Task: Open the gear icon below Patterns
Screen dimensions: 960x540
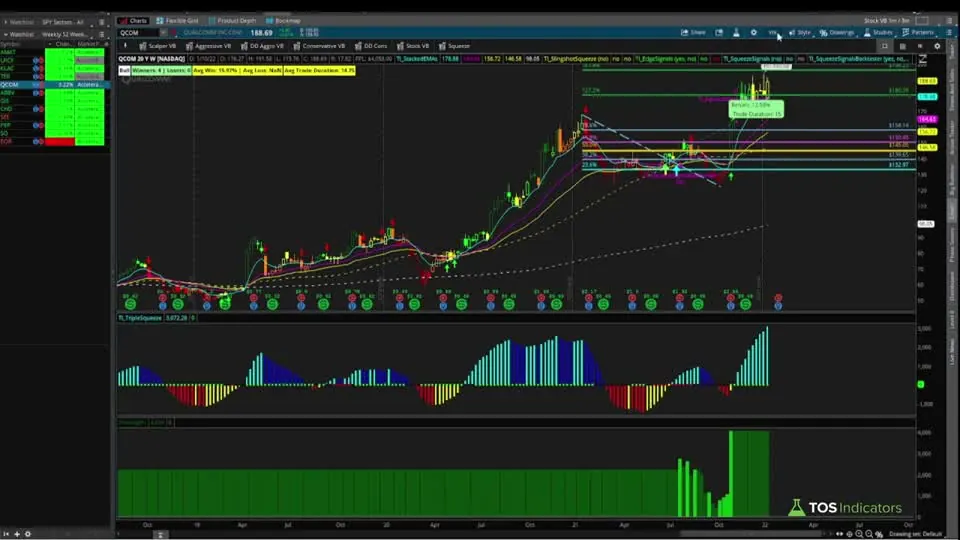Action: (937, 46)
